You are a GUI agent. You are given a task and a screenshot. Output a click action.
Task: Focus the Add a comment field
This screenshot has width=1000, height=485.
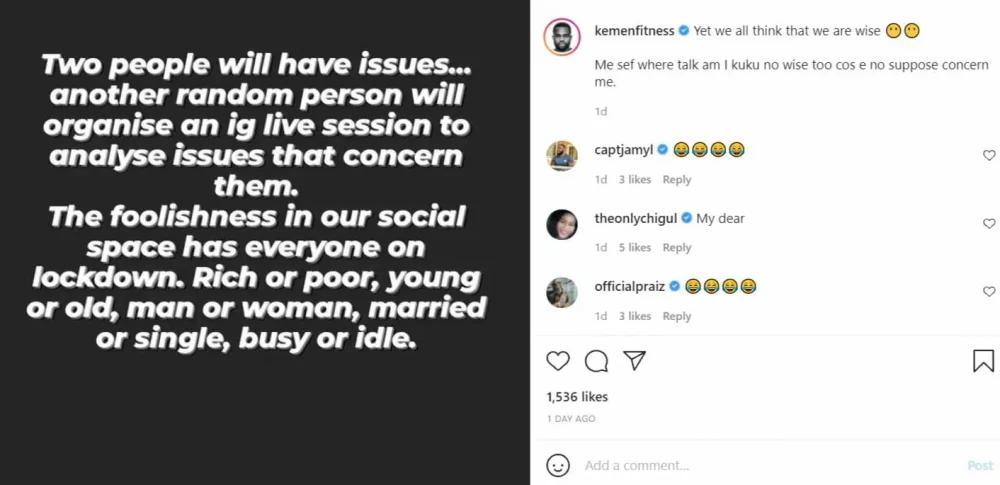coord(760,465)
